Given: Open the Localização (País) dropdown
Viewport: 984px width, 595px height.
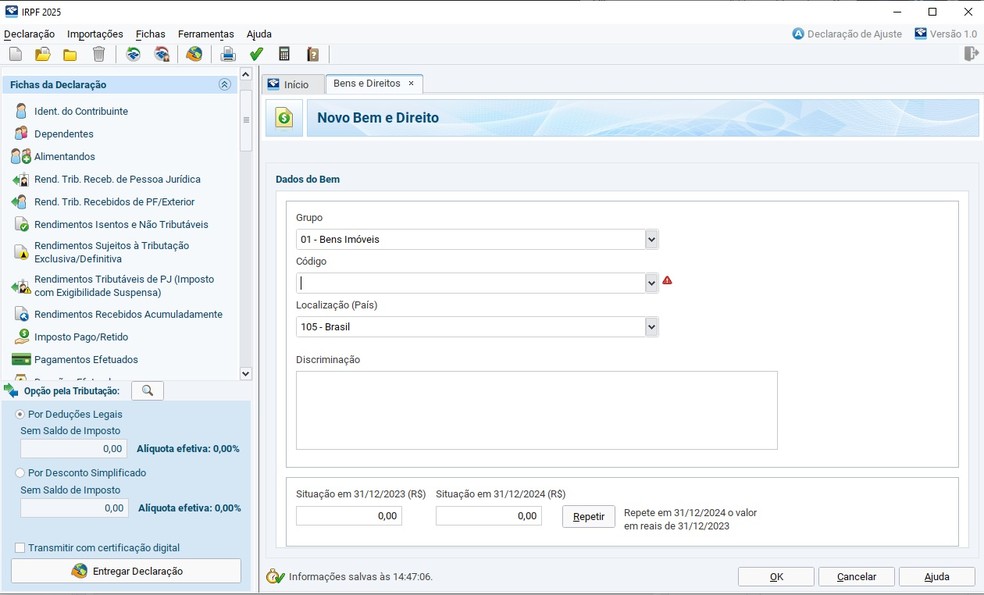Looking at the screenshot, I should [651, 326].
